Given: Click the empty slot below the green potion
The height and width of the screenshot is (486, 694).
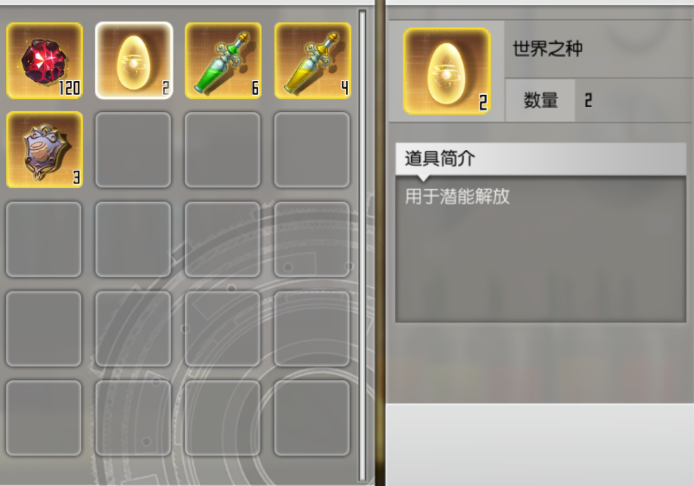Looking at the screenshot, I should point(223,150).
